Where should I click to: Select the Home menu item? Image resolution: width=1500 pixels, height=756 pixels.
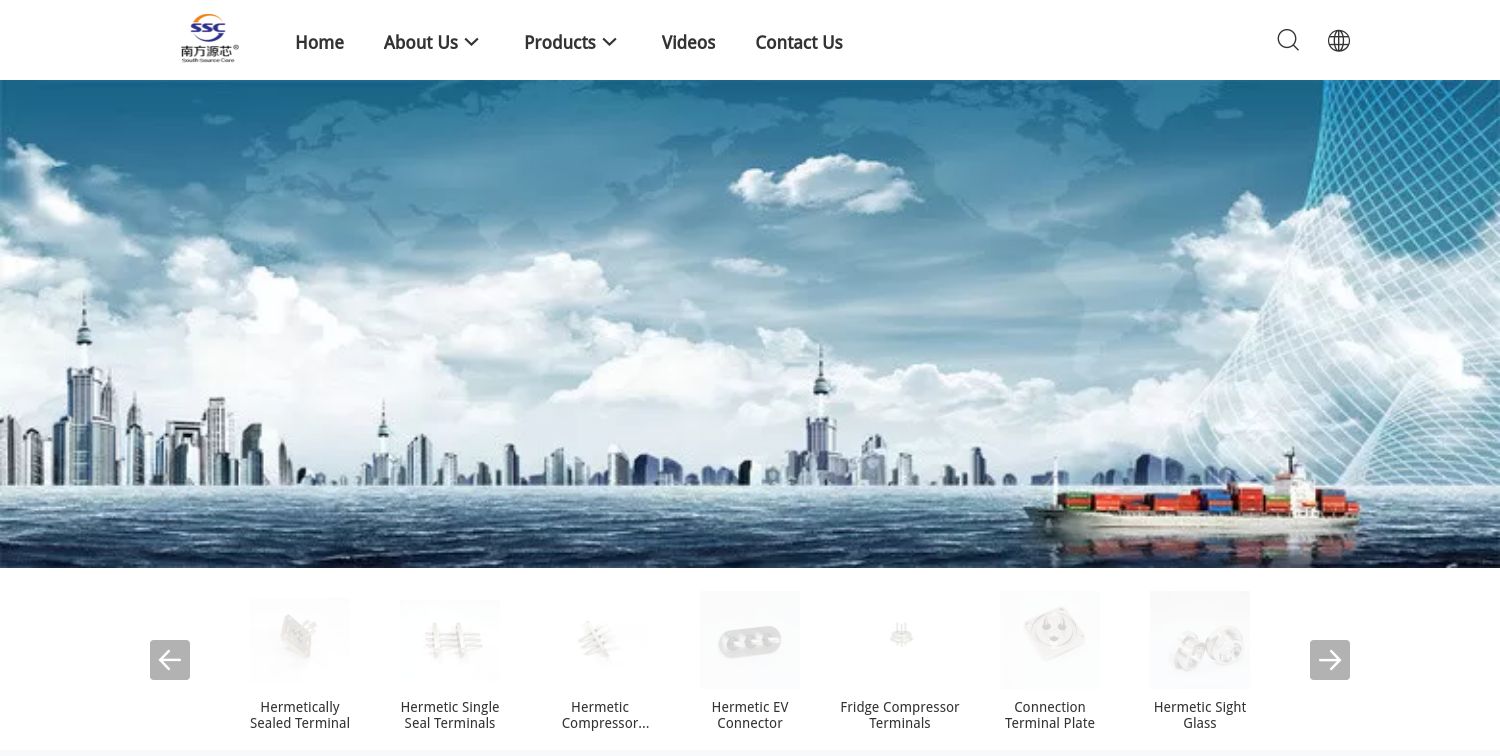[319, 42]
